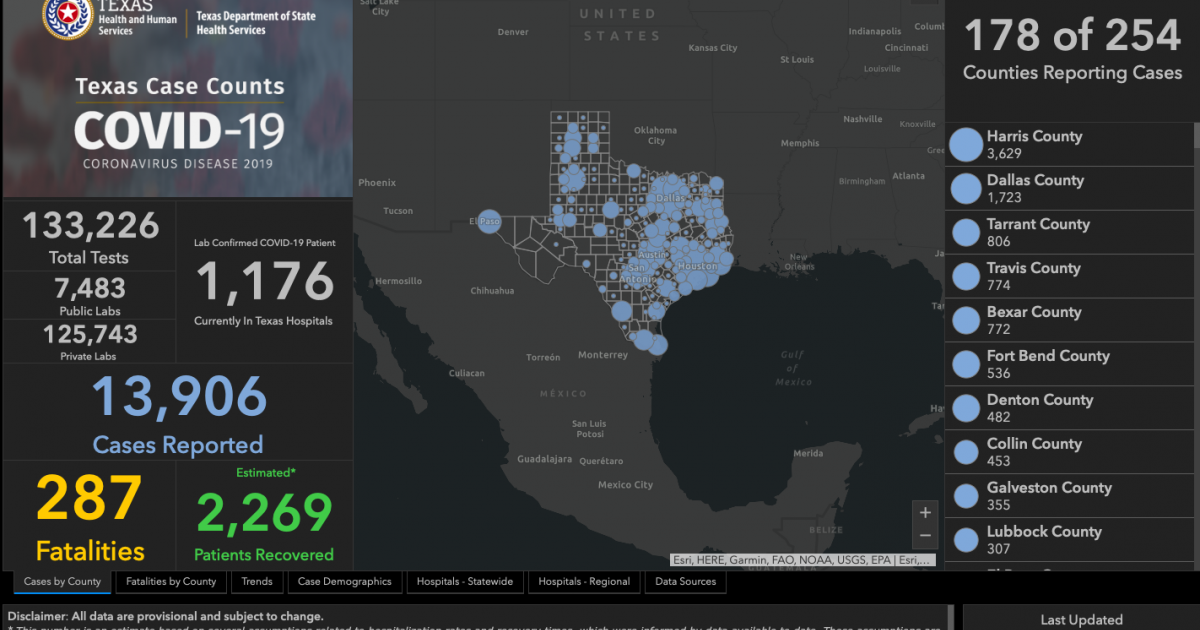Select Denton County 482 list row
This screenshot has width=1200, height=630.
[x=1070, y=408]
